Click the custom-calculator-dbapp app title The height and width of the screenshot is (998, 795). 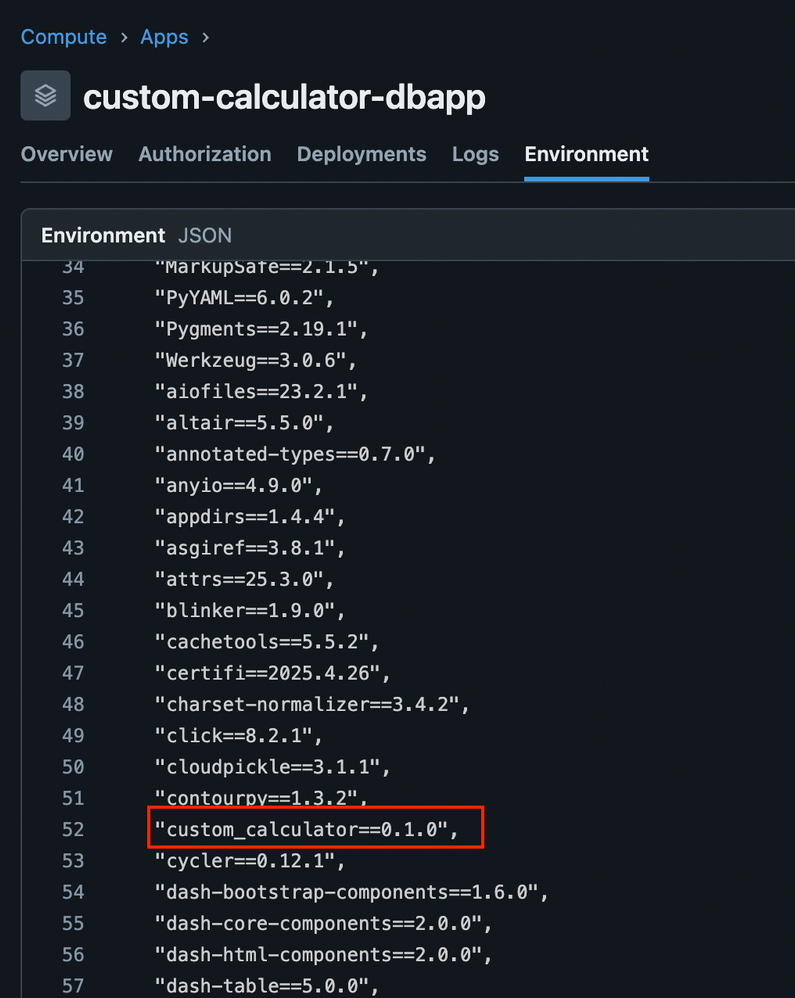point(284,97)
